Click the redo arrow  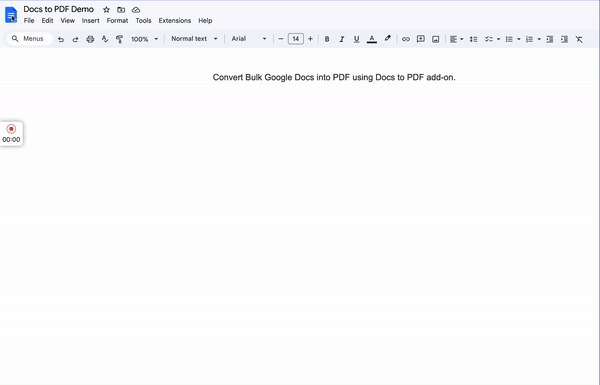tap(75, 39)
